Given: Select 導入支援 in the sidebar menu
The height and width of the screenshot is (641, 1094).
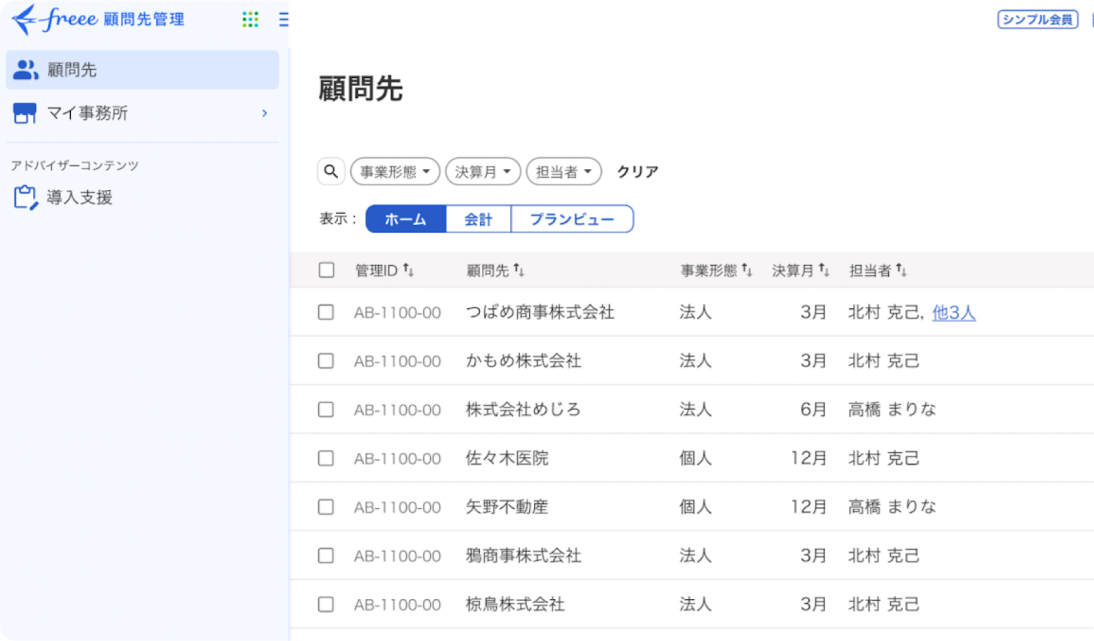Looking at the screenshot, I should 142,197.
